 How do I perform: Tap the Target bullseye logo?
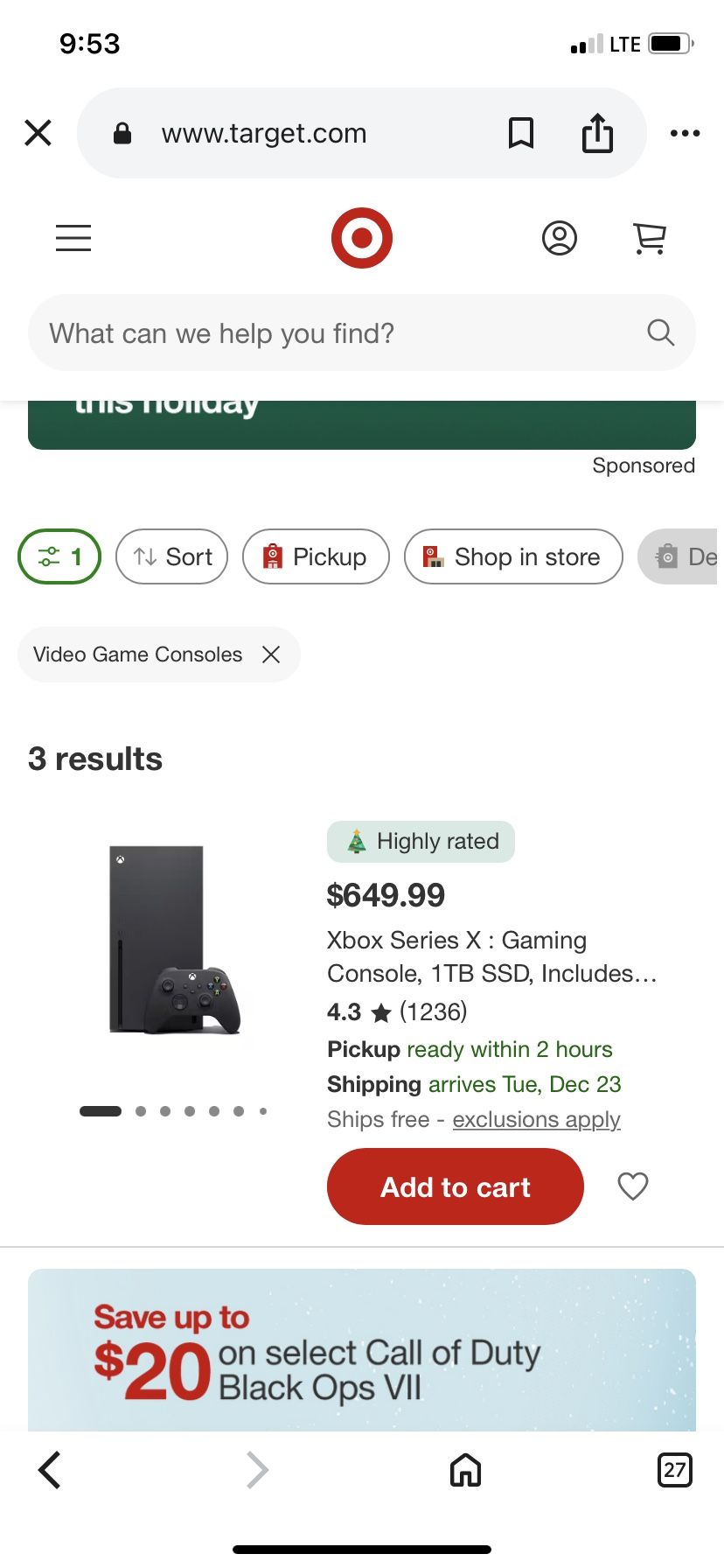pos(362,238)
